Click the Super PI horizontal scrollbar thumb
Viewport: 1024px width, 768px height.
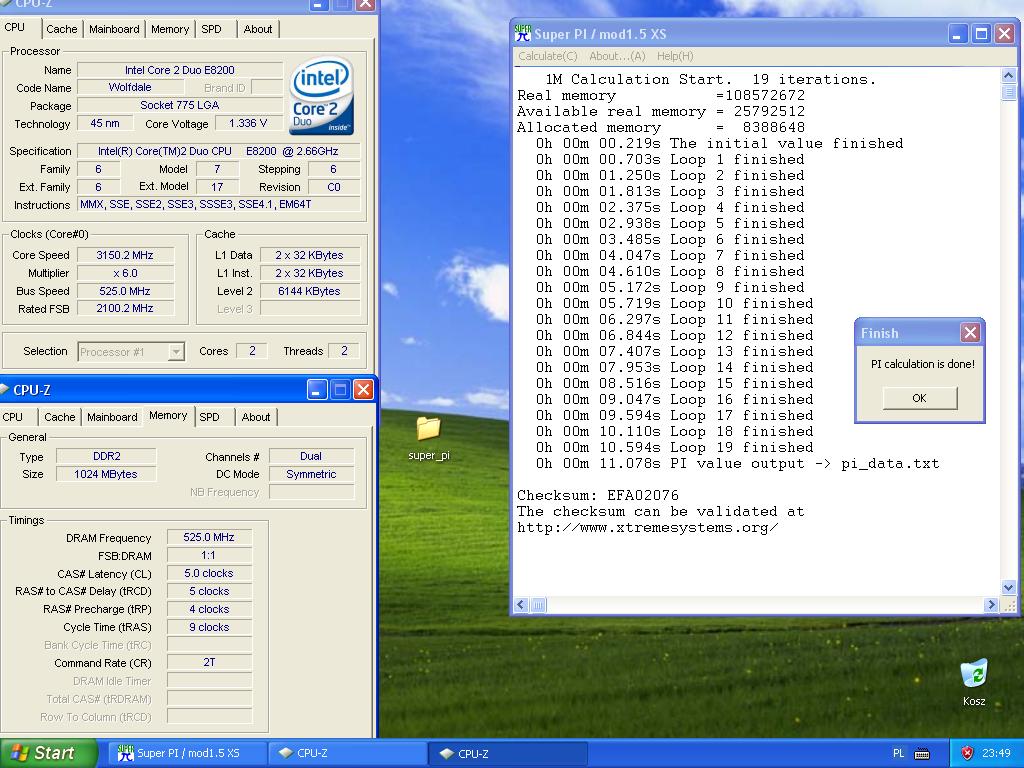point(538,605)
